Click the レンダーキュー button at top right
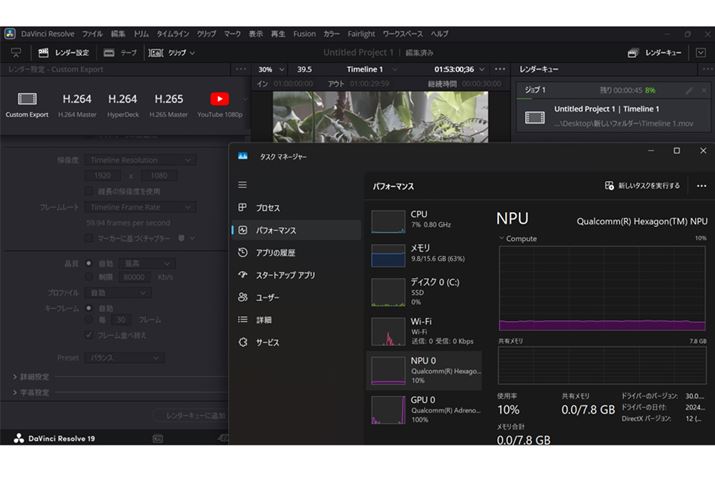The height and width of the screenshot is (477, 715). [x=655, y=52]
